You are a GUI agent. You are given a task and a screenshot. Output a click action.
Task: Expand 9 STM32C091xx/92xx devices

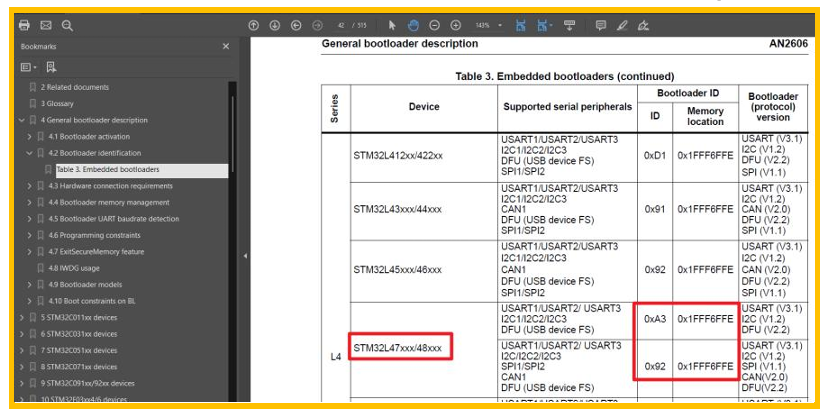(22, 383)
